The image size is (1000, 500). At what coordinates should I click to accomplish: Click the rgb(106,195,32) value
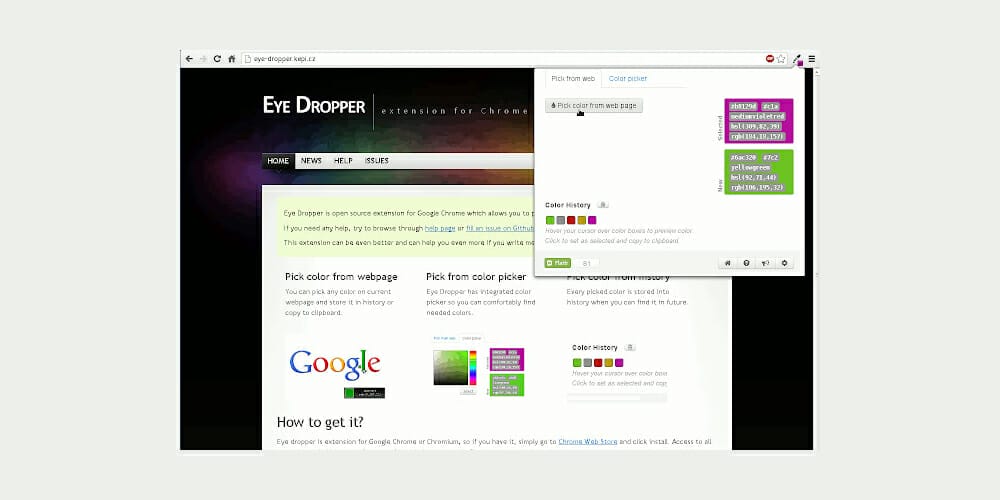tap(757, 188)
